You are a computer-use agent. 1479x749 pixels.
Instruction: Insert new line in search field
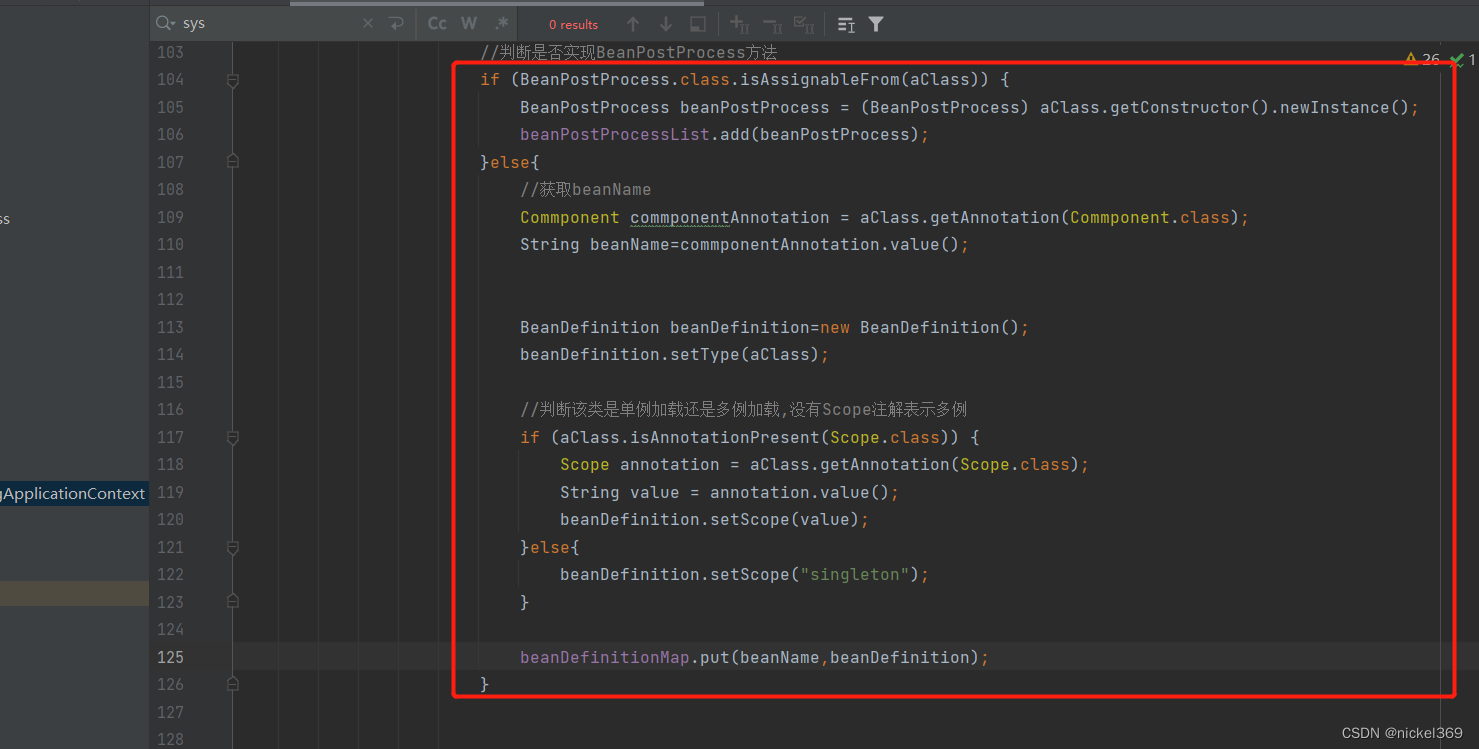click(x=396, y=23)
